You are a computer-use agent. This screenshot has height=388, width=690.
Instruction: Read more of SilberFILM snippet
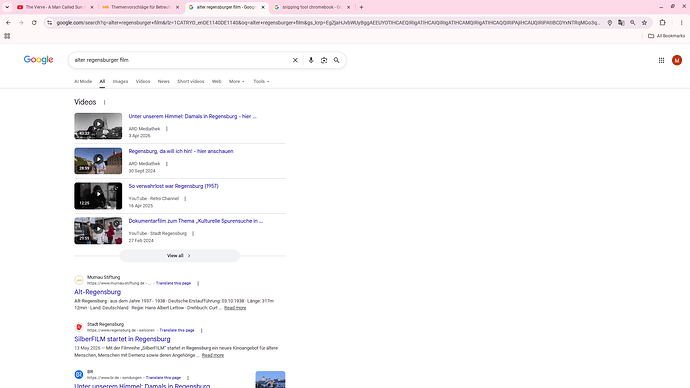coord(213,355)
